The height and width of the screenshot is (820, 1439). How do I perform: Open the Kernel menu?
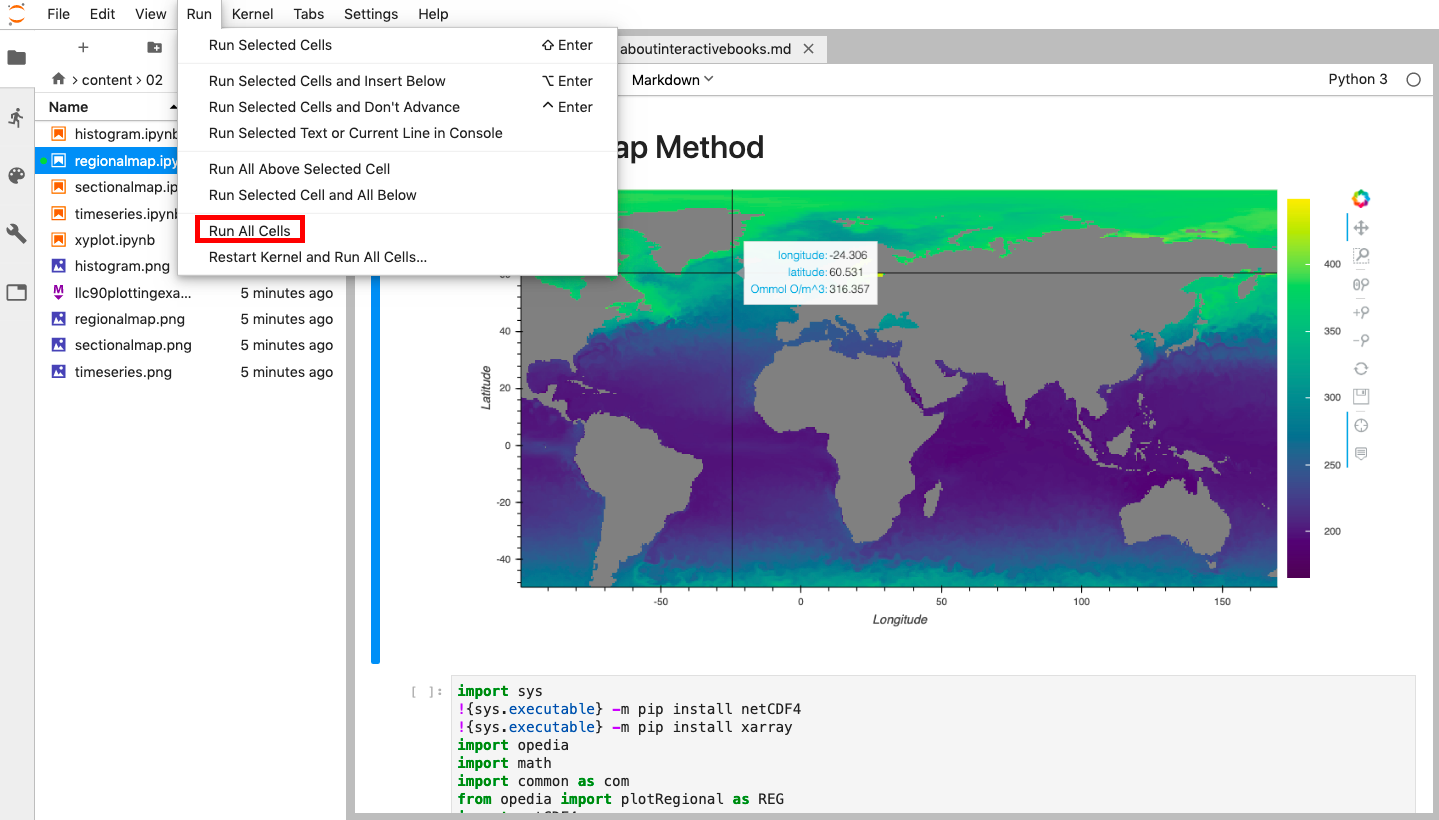252,14
